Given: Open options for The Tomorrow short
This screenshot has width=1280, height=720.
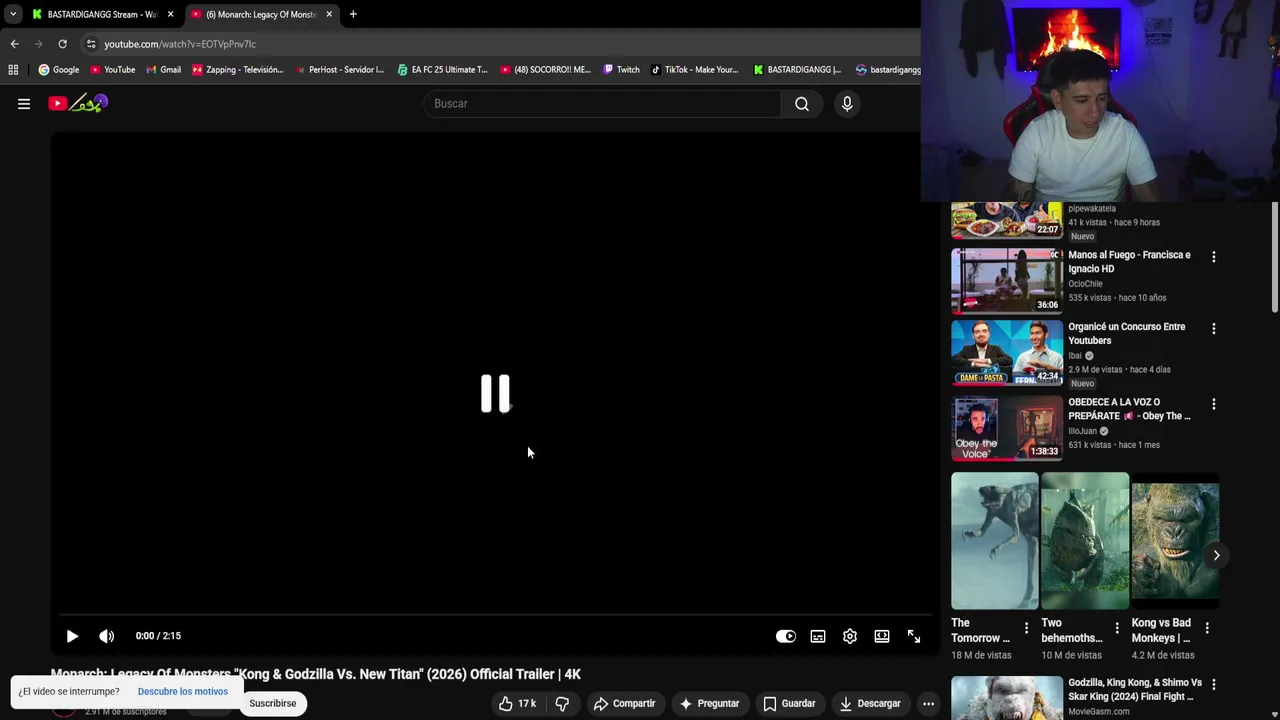Looking at the screenshot, I should (1026, 629).
